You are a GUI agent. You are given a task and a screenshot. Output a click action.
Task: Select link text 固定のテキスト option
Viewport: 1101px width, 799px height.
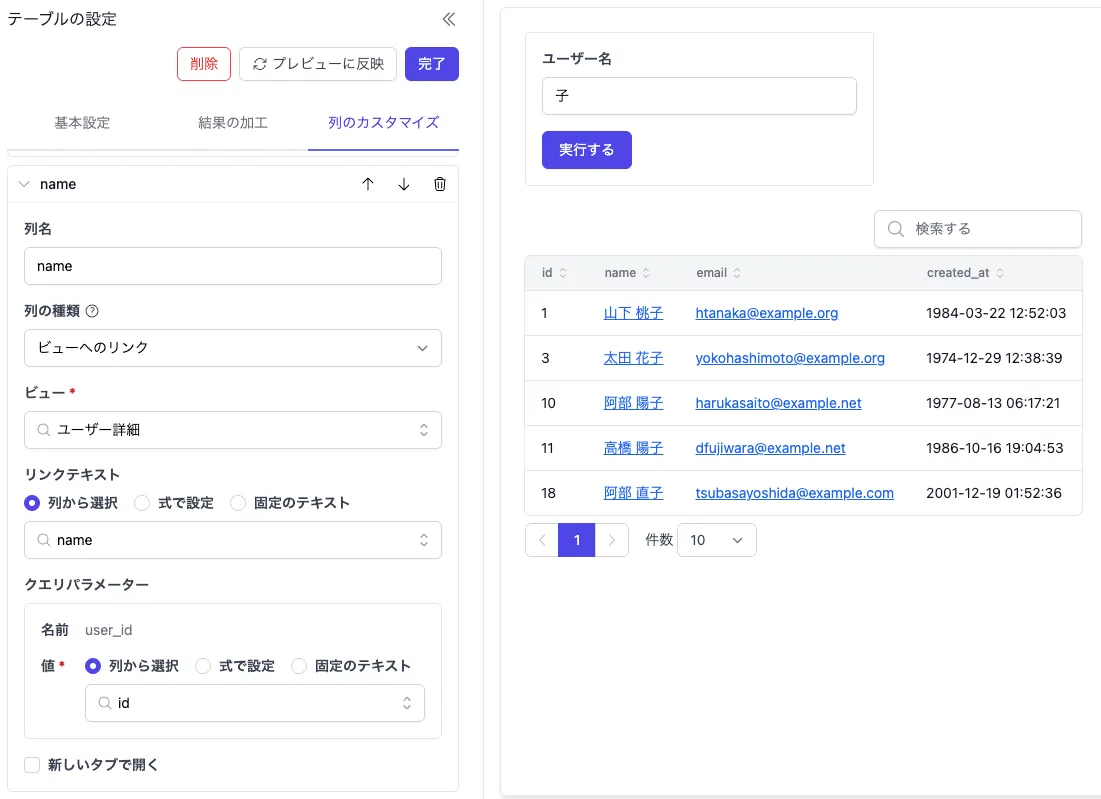(x=238, y=503)
